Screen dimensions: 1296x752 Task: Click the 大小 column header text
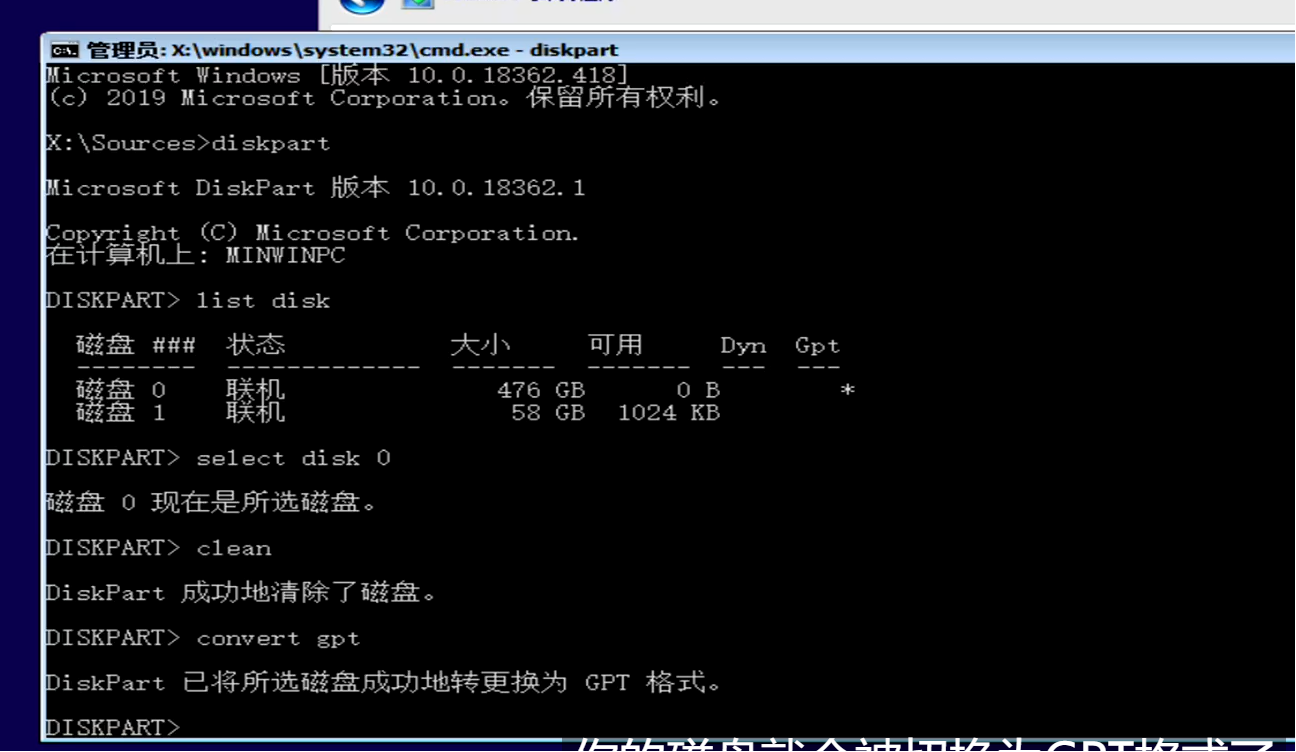480,345
